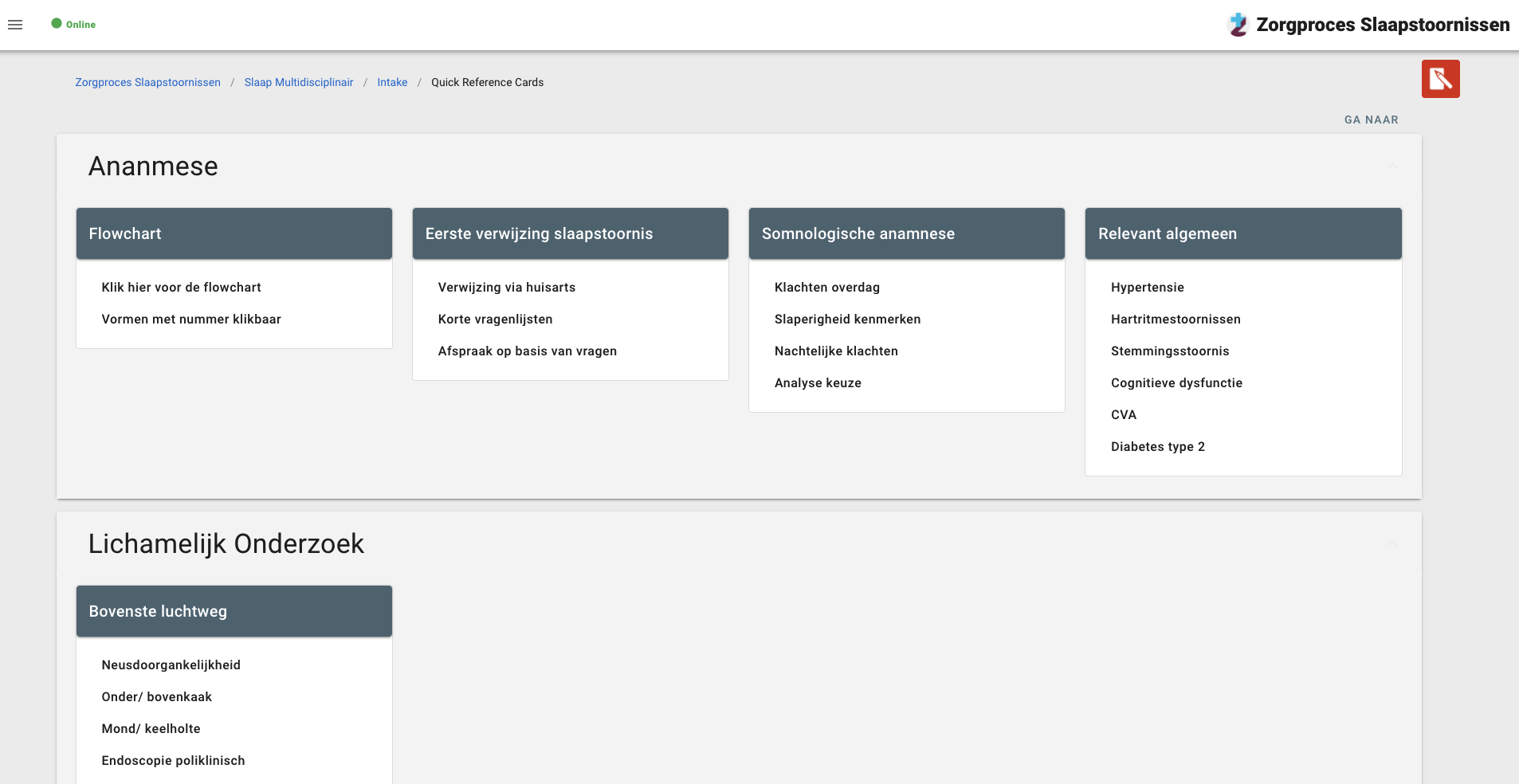Select 'Klik hier voor de flowchart'

(x=181, y=287)
